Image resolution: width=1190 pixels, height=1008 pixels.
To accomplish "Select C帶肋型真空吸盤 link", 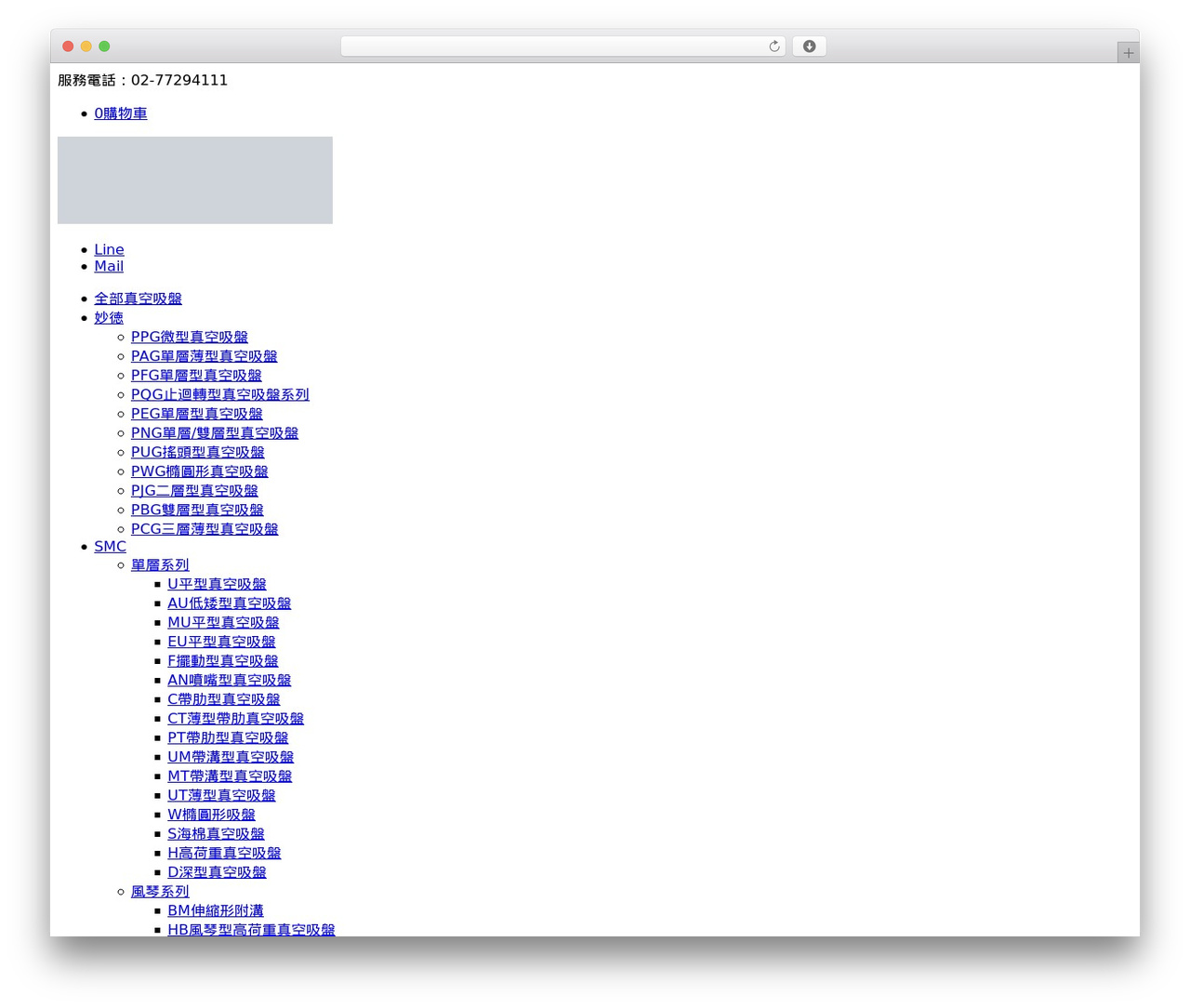I will (x=224, y=699).
